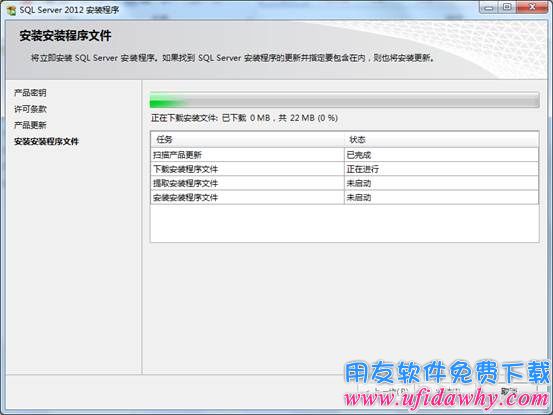Select the 扫描产品更新 task row
The image size is (553, 415).
345,155
